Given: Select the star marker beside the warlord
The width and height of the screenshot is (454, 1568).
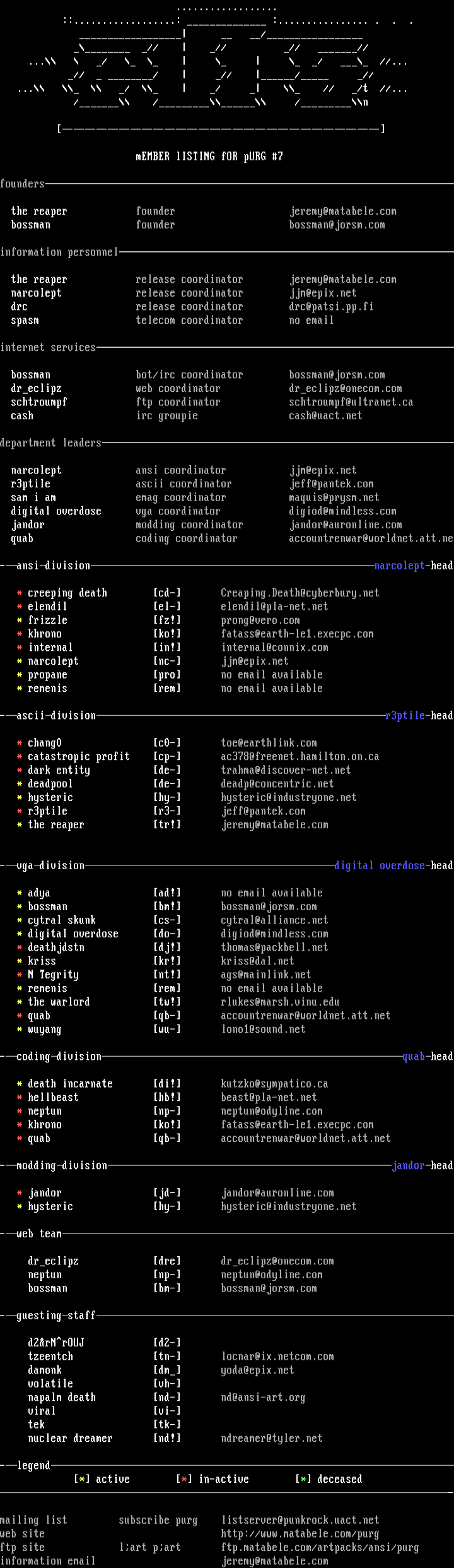Looking at the screenshot, I should click(x=20, y=1002).
